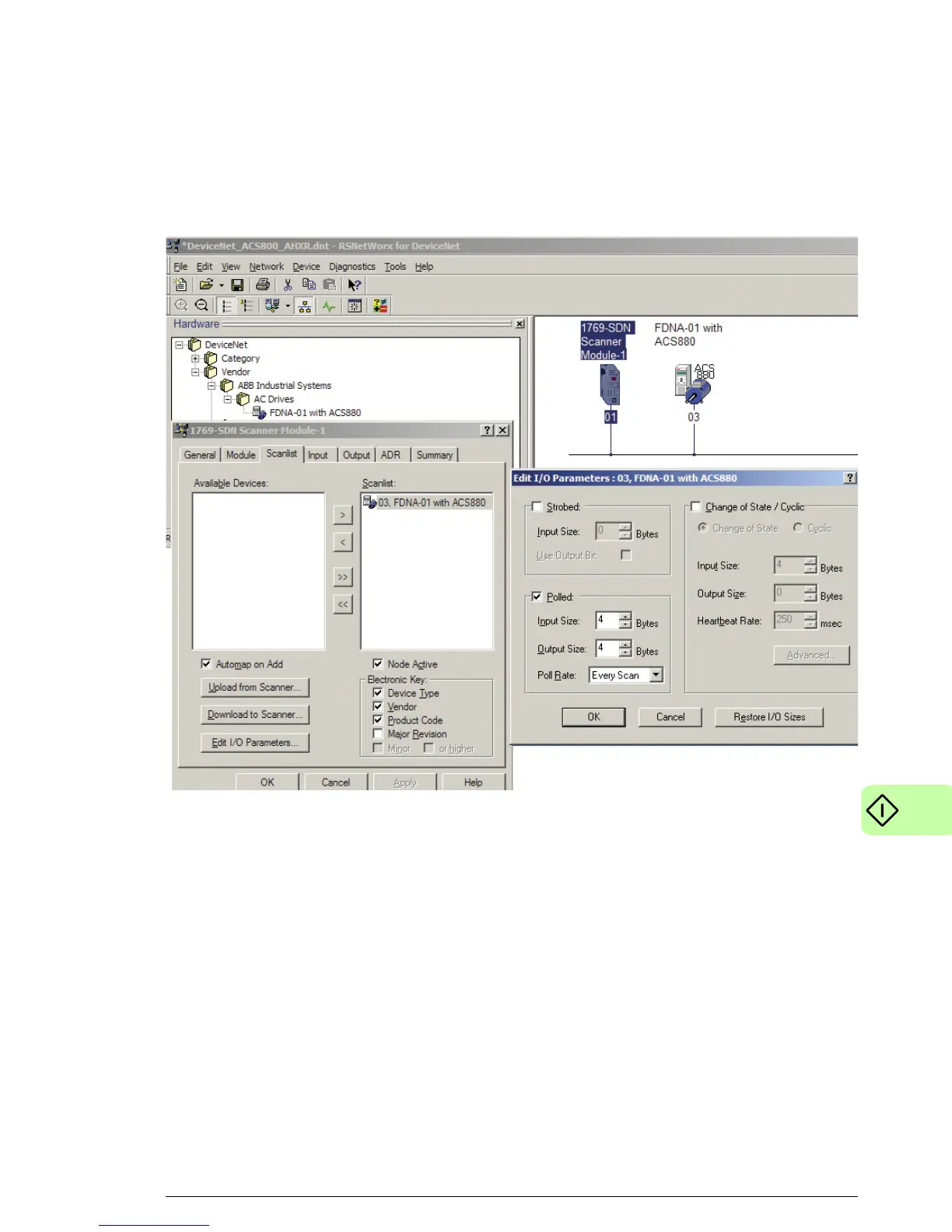Viewport: 952px width, 1232px height.
Task: Click the window with starburst icon
Action: pyautogui.click(x=355, y=306)
